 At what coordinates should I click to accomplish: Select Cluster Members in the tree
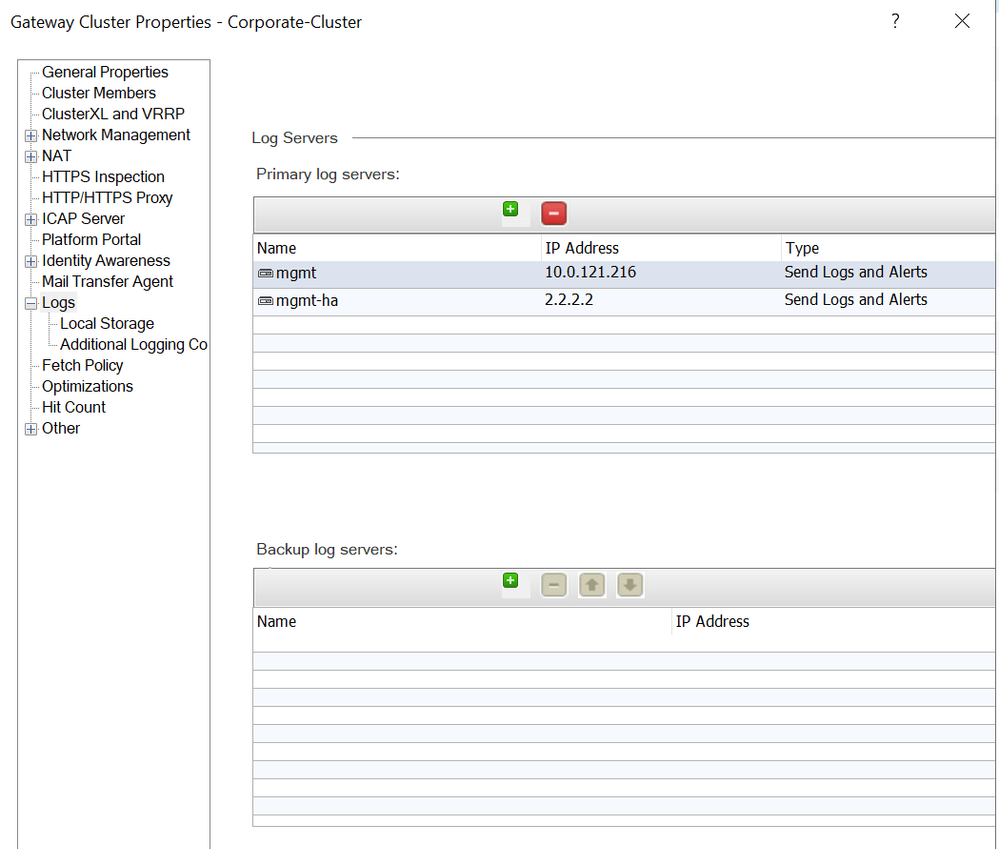(x=99, y=93)
